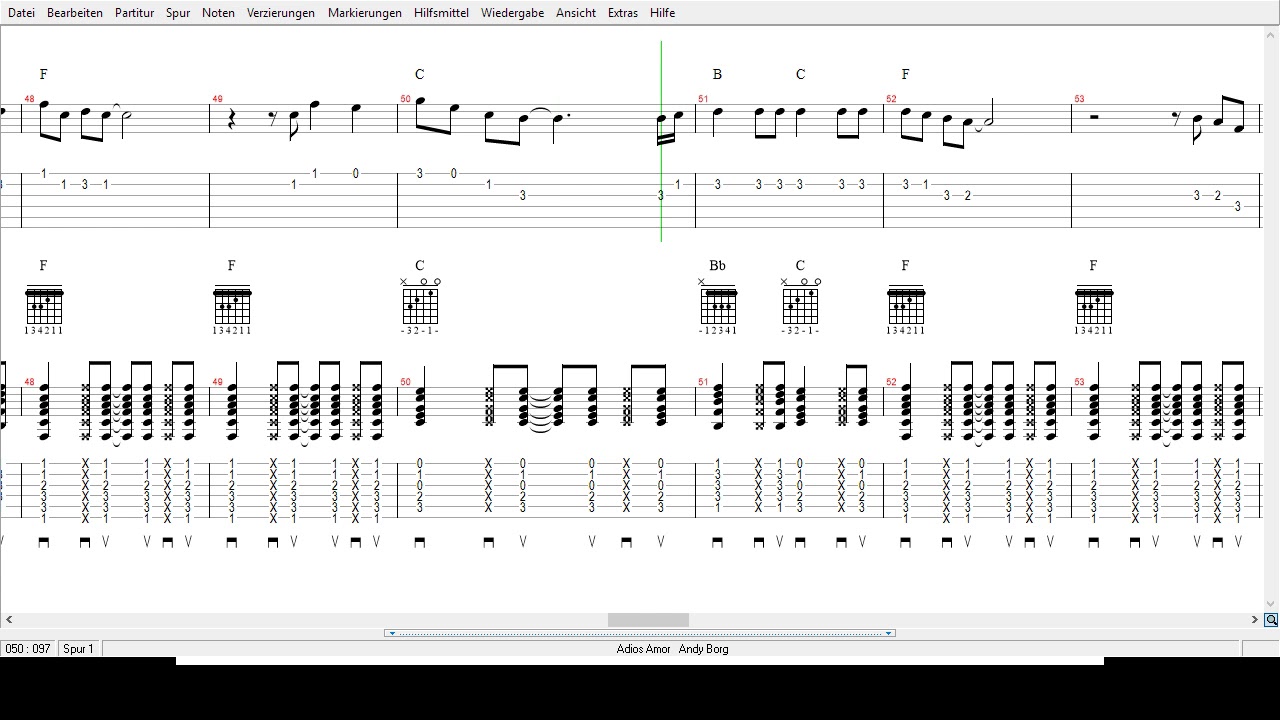Screen dimensions: 1280x720
Task: Select the C chord diagram above lower measure 50
Action: point(420,302)
